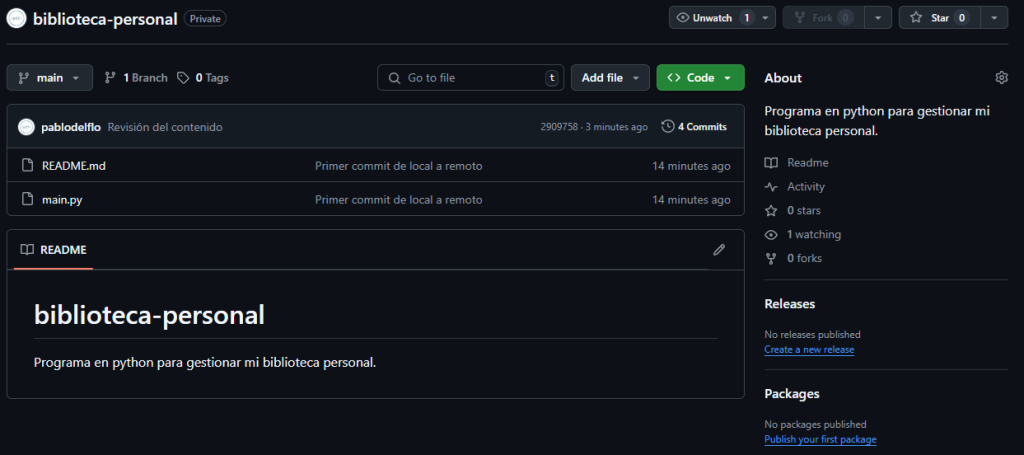Click the main.py file icon
1024x455 pixels.
coord(27,200)
